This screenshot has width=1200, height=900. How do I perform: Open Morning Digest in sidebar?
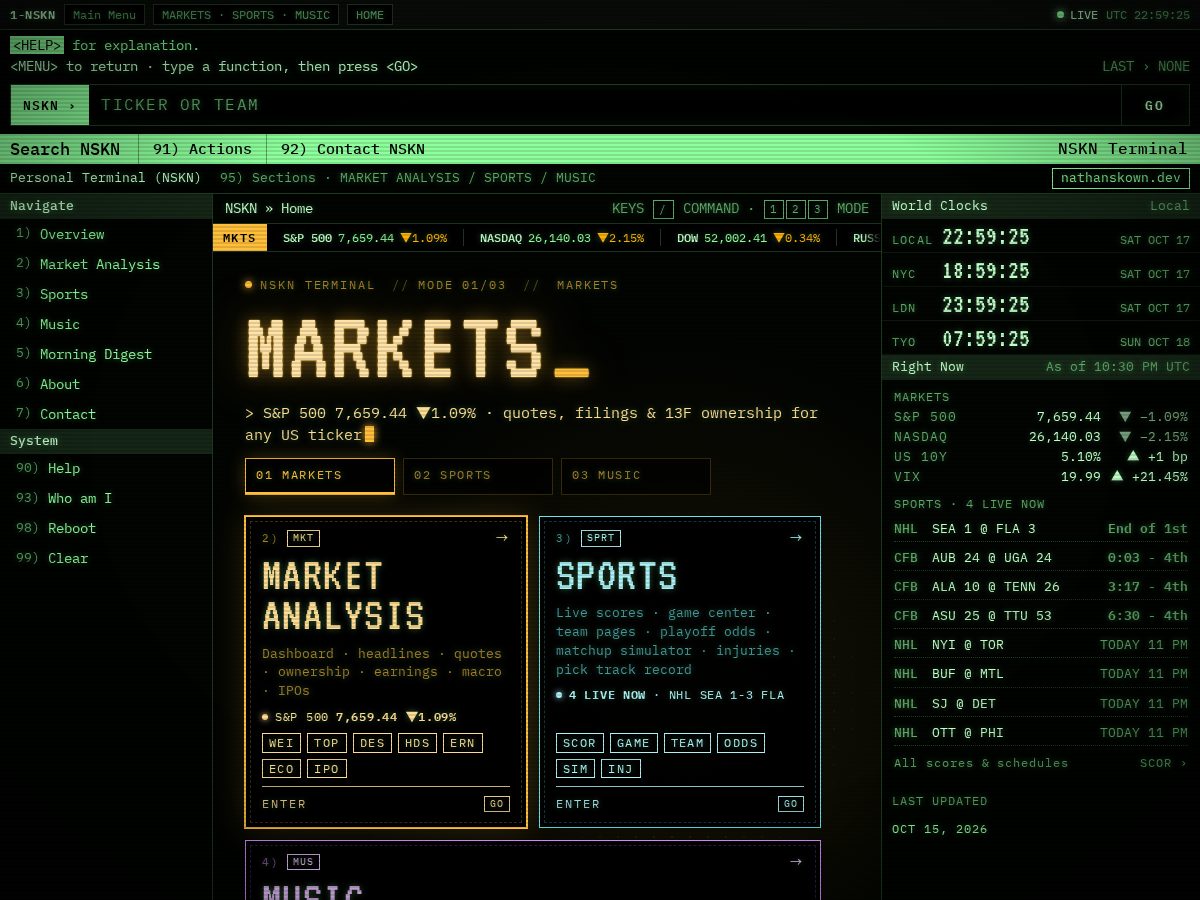pyautogui.click(x=106, y=354)
